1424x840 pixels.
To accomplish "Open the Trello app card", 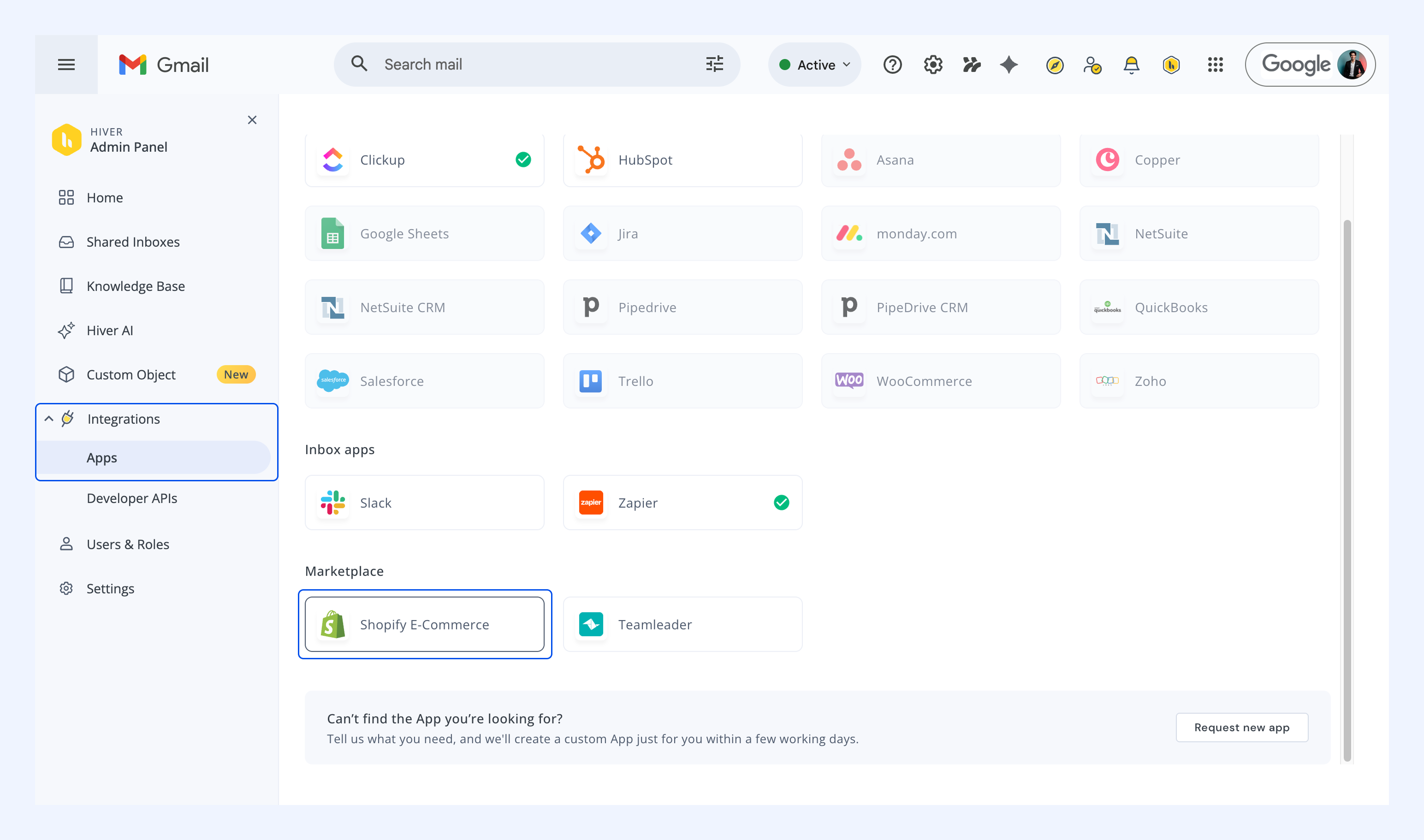I will 682,381.
